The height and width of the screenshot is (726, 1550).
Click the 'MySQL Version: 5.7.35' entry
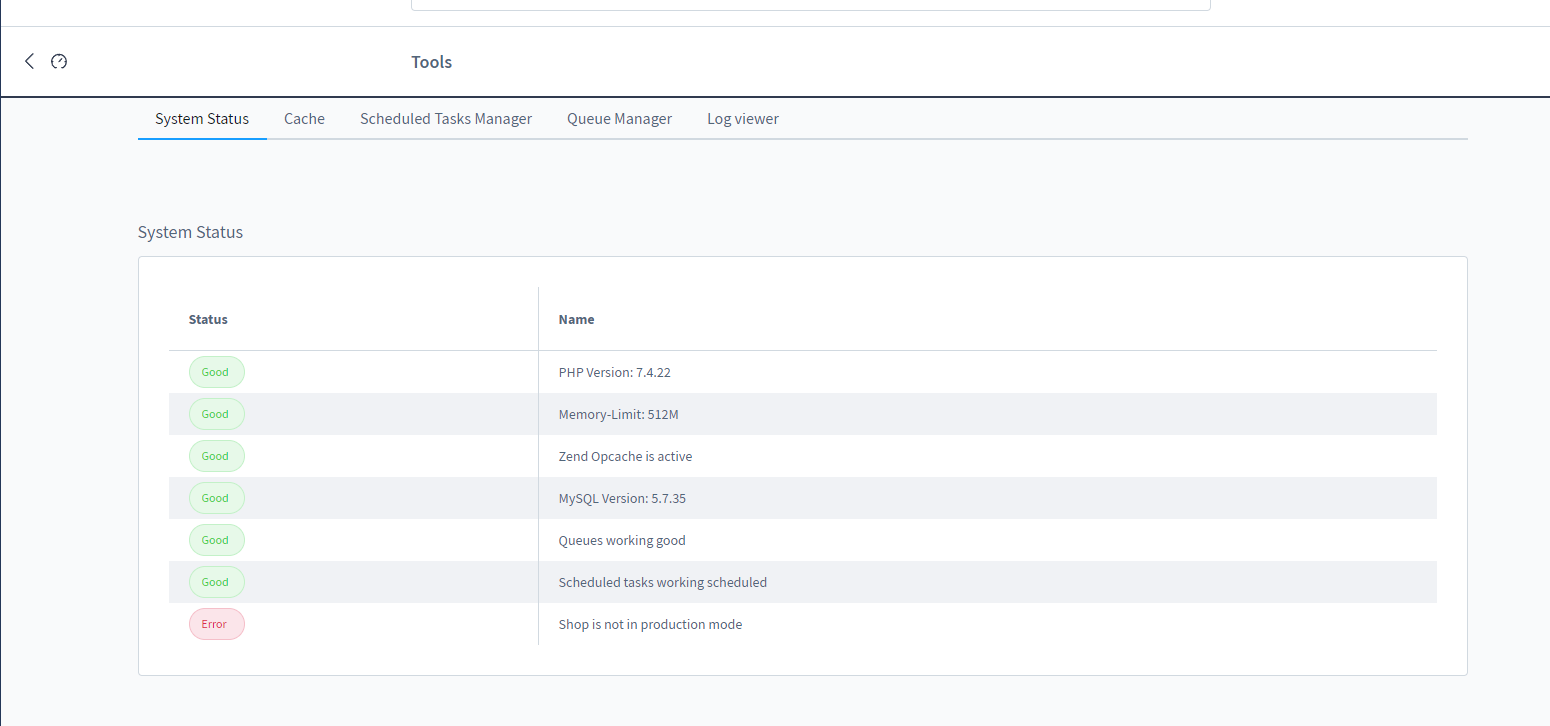(x=621, y=498)
